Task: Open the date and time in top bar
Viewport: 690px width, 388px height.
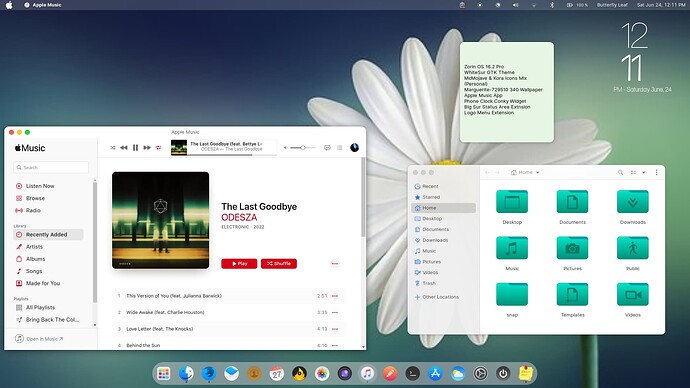Action: [x=661, y=5]
